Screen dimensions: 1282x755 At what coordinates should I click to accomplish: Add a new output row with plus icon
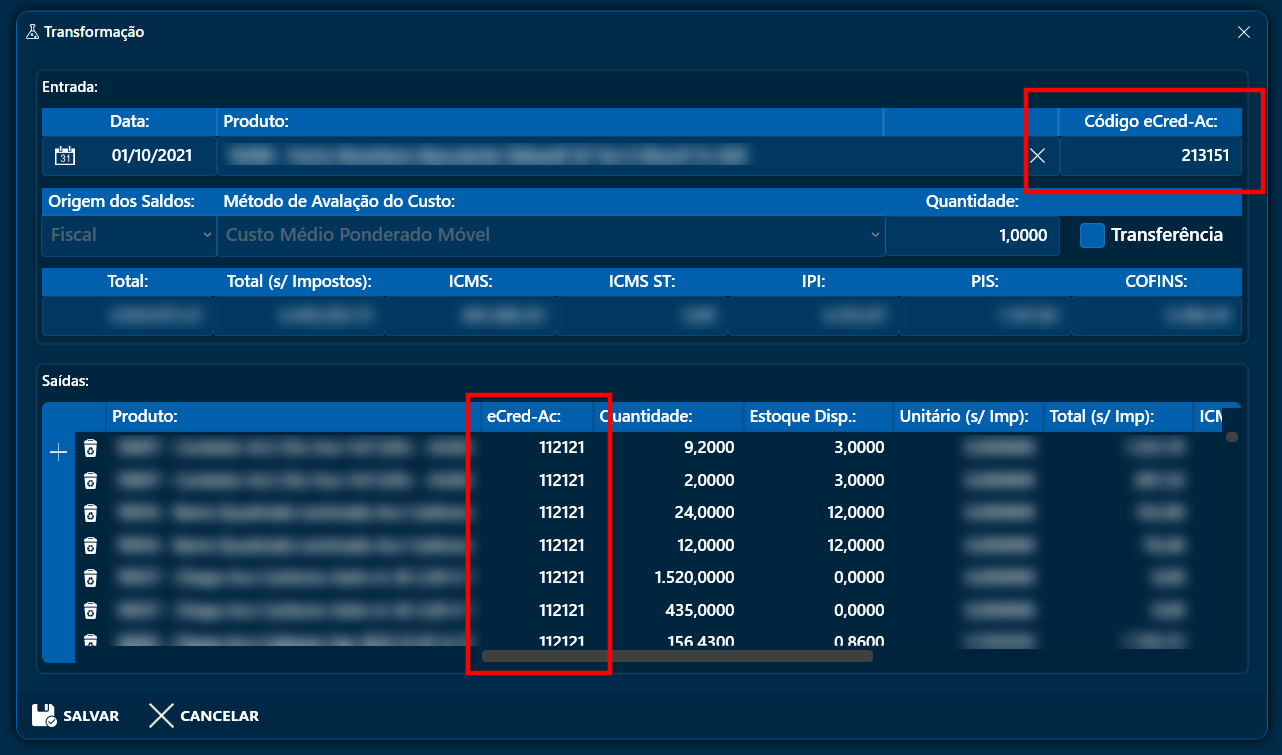coord(58,453)
